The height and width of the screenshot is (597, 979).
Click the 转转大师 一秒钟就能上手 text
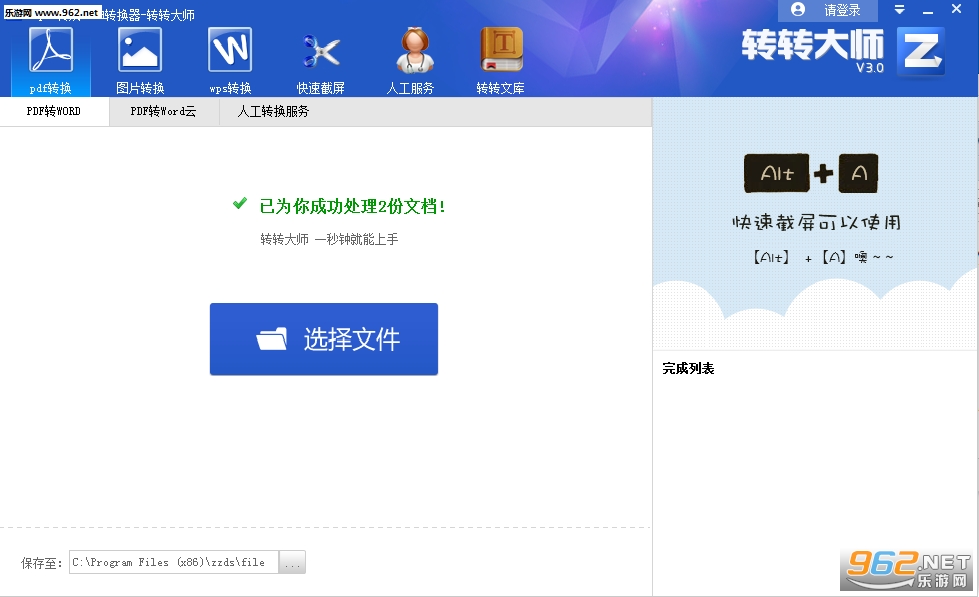[329, 239]
